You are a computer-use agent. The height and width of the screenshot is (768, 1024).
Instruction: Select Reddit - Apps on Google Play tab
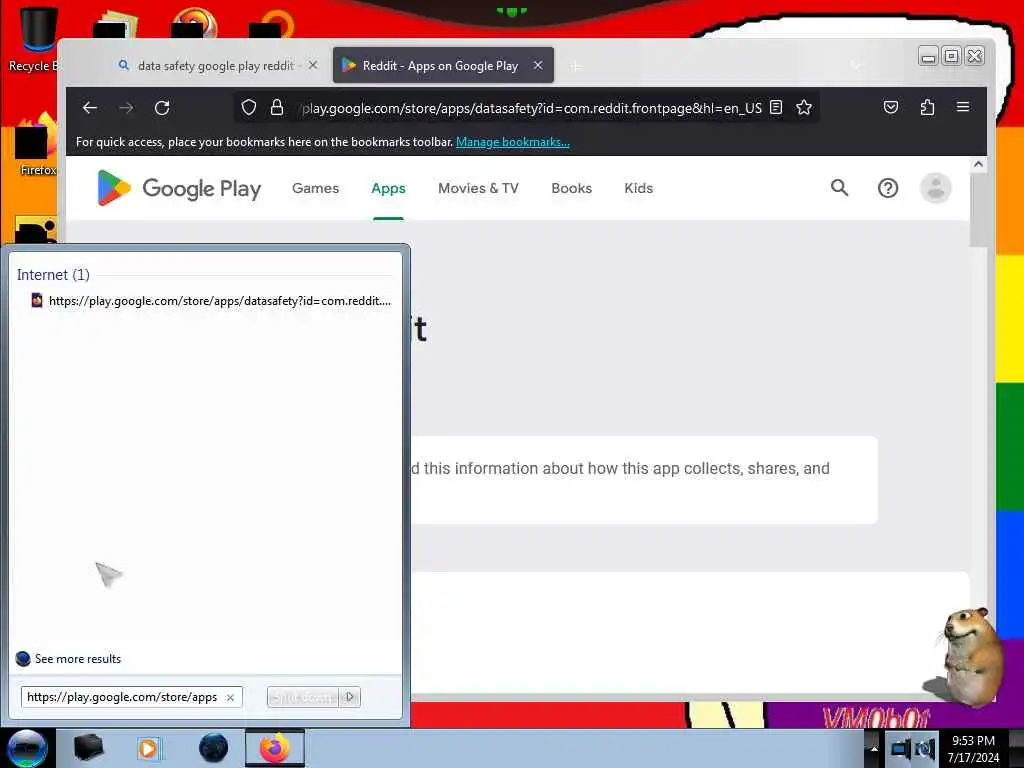(x=443, y=65)
